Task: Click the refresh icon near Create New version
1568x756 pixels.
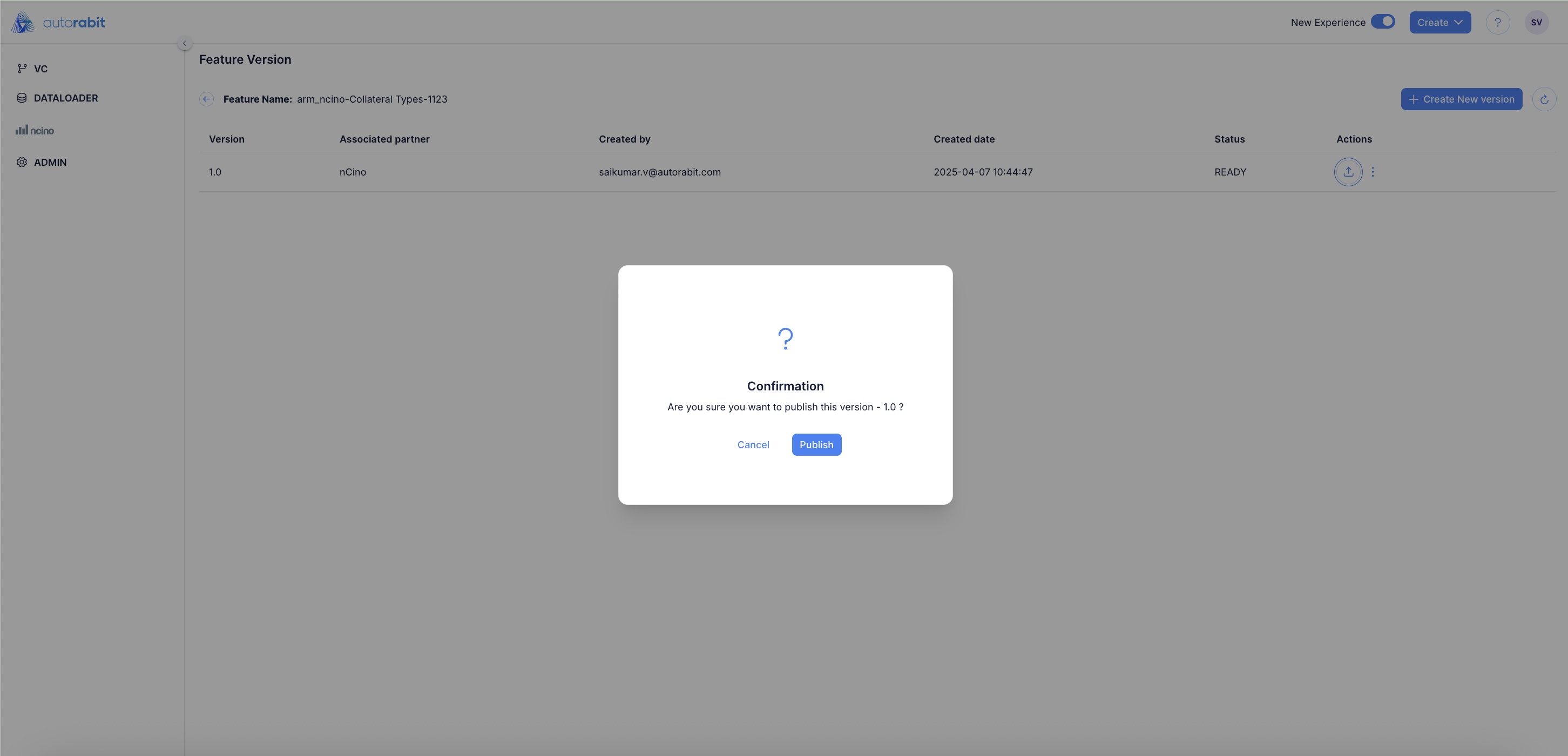Action: (x=1544, y=99)
